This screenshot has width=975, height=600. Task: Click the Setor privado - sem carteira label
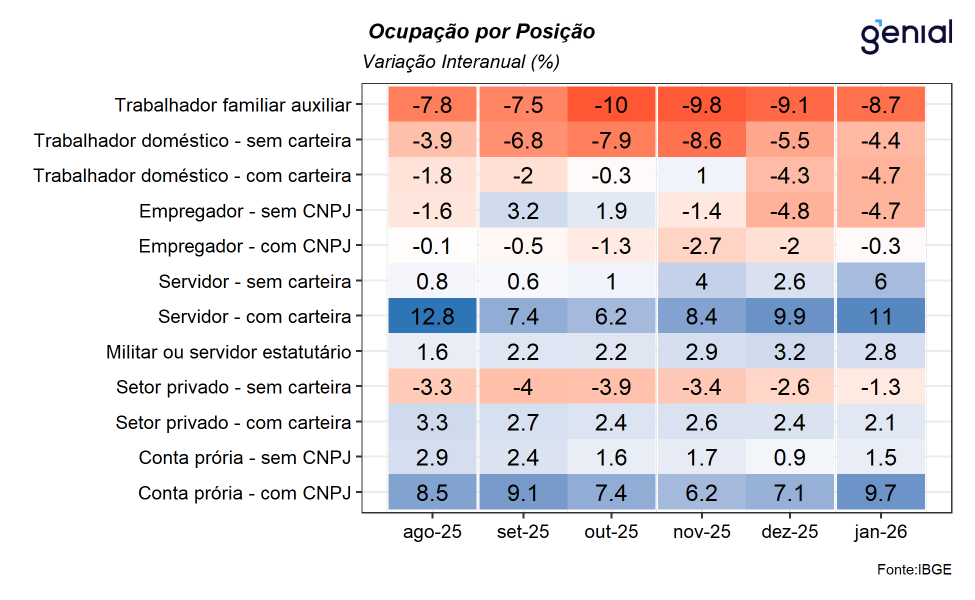pyautogui.click(x=234, y=387)
